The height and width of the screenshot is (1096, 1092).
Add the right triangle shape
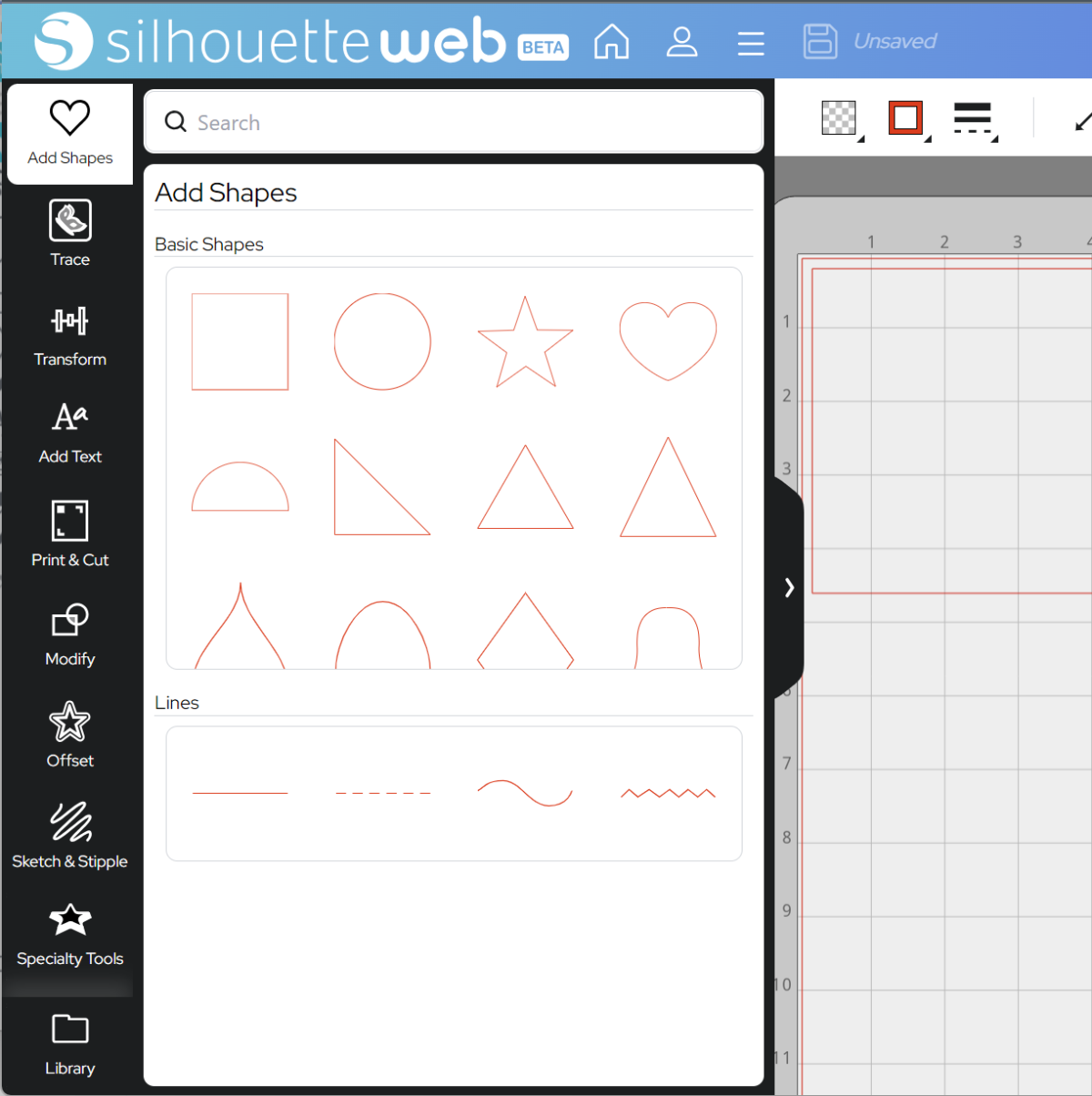(x=382, y=487)
